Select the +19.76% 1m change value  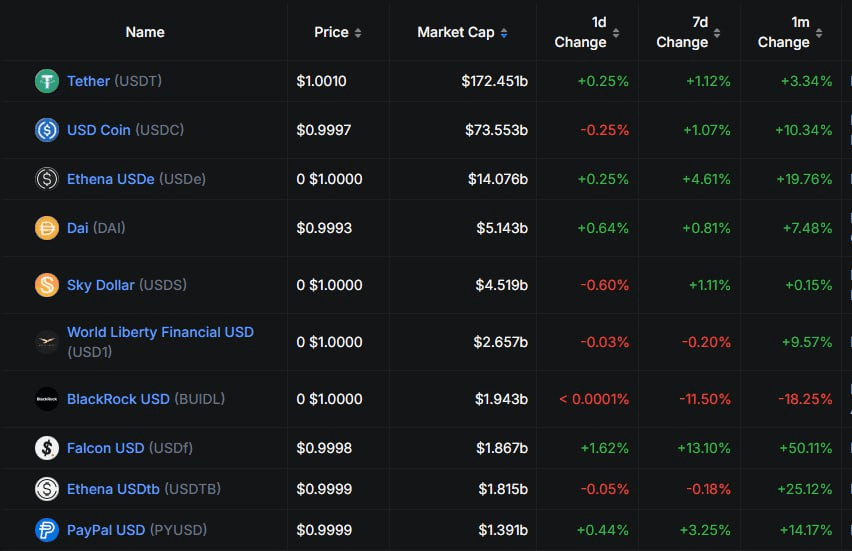(x=804, y=179)
